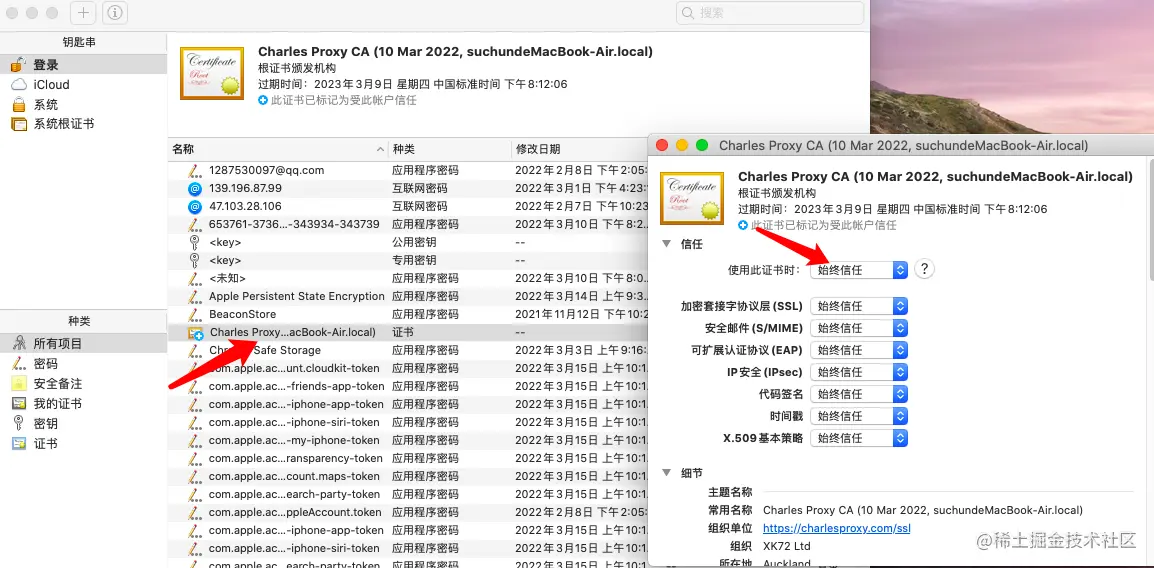Click the certificate icon of Charles Proxy row
The image size is (1154, 568).
point(195,333)
